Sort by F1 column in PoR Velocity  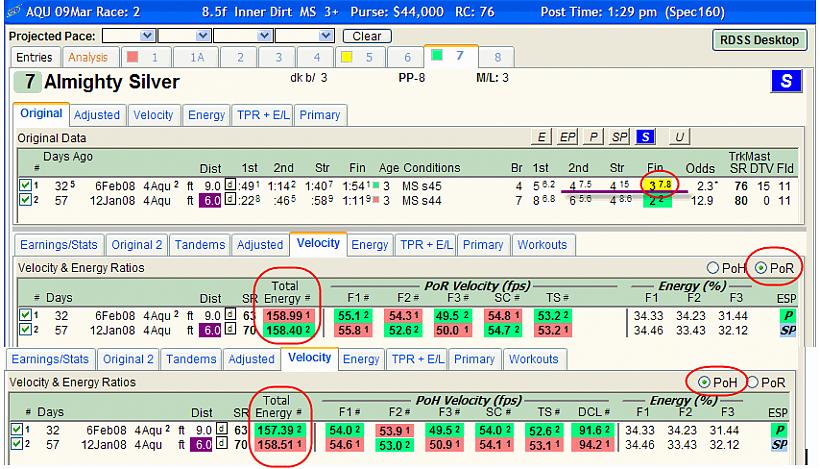tap(358, 298)
